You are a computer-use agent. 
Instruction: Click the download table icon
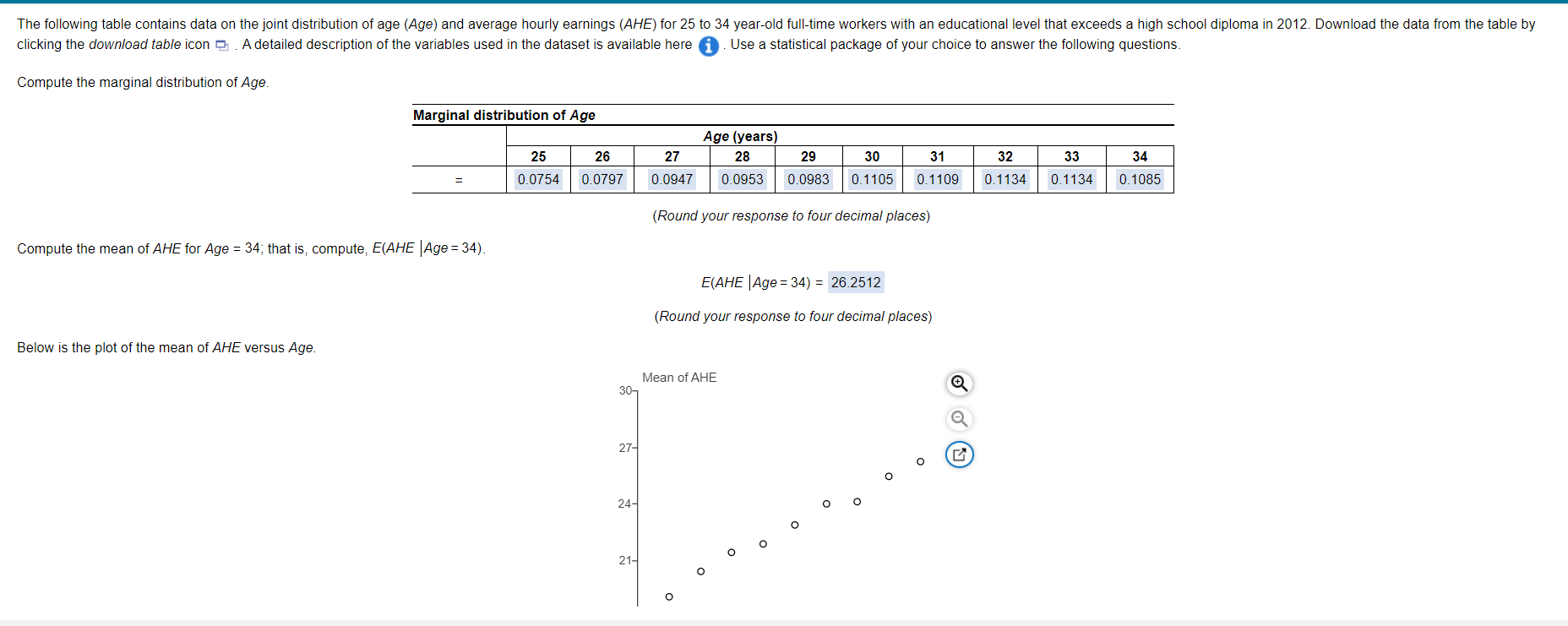click(221, 46)
